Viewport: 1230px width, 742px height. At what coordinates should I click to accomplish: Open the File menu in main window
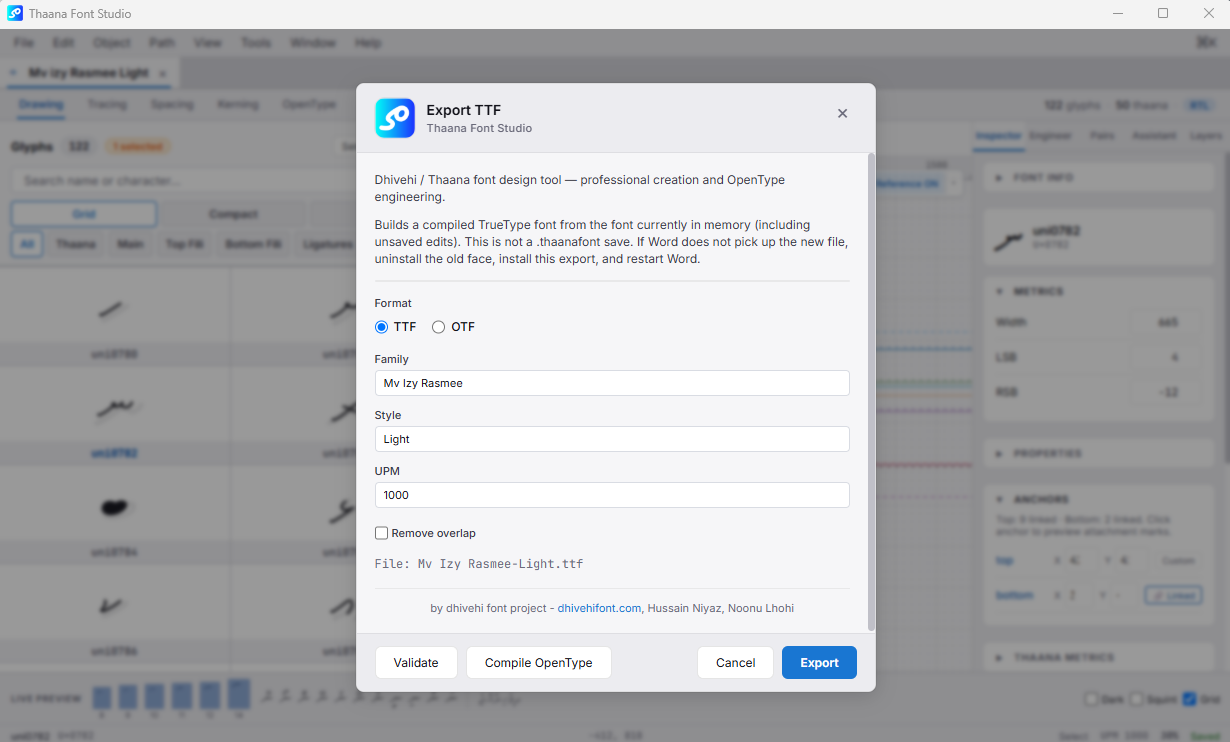[23, 43]
